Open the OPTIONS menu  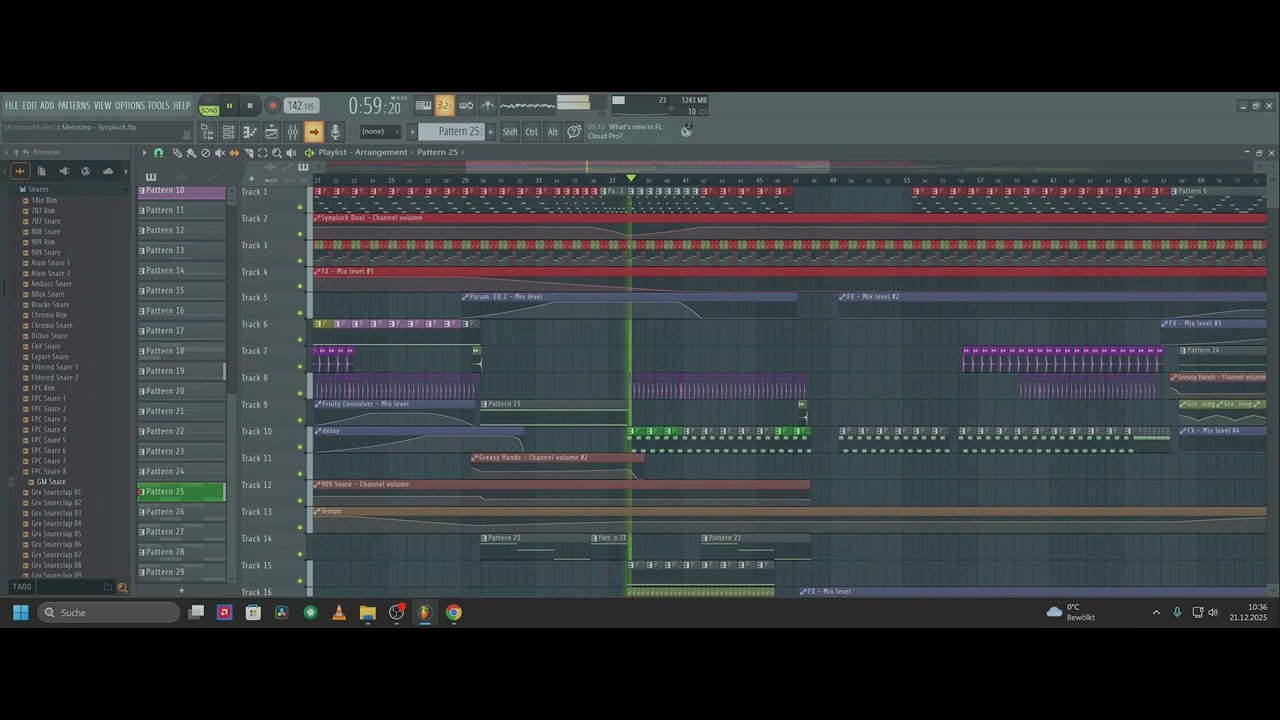pos(130,106)
